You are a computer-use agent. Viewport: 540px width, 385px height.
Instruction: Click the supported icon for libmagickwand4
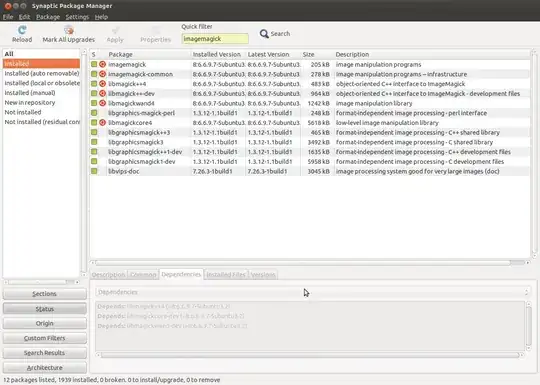102,103
